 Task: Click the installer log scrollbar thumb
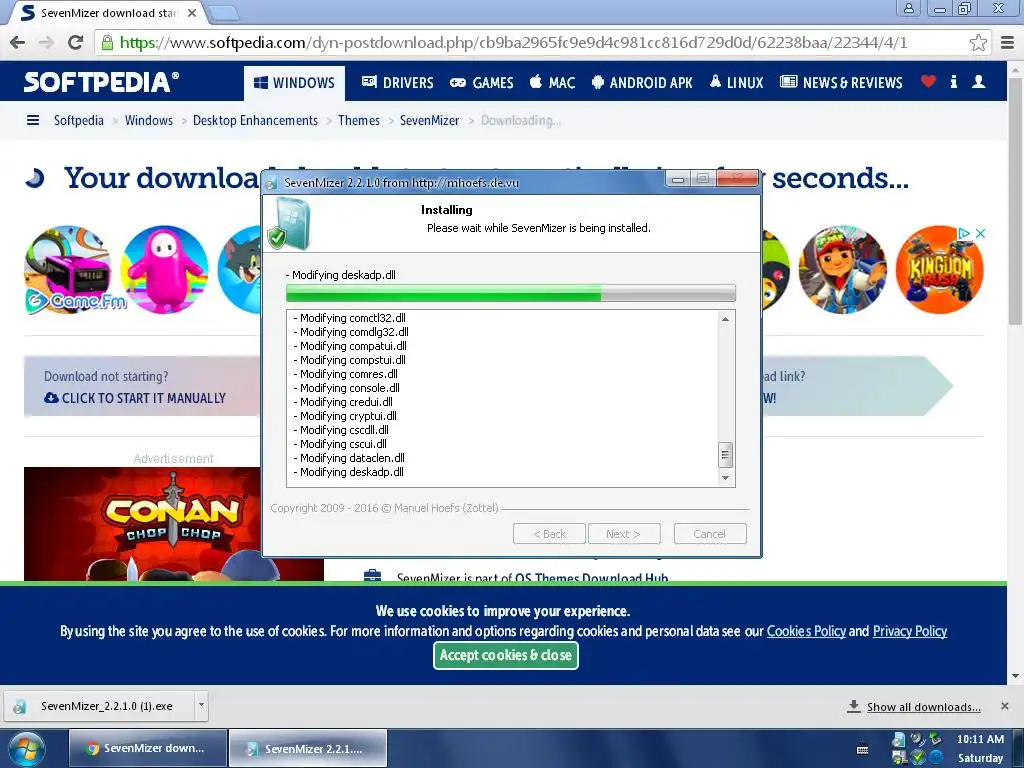[x=725, y=455]
